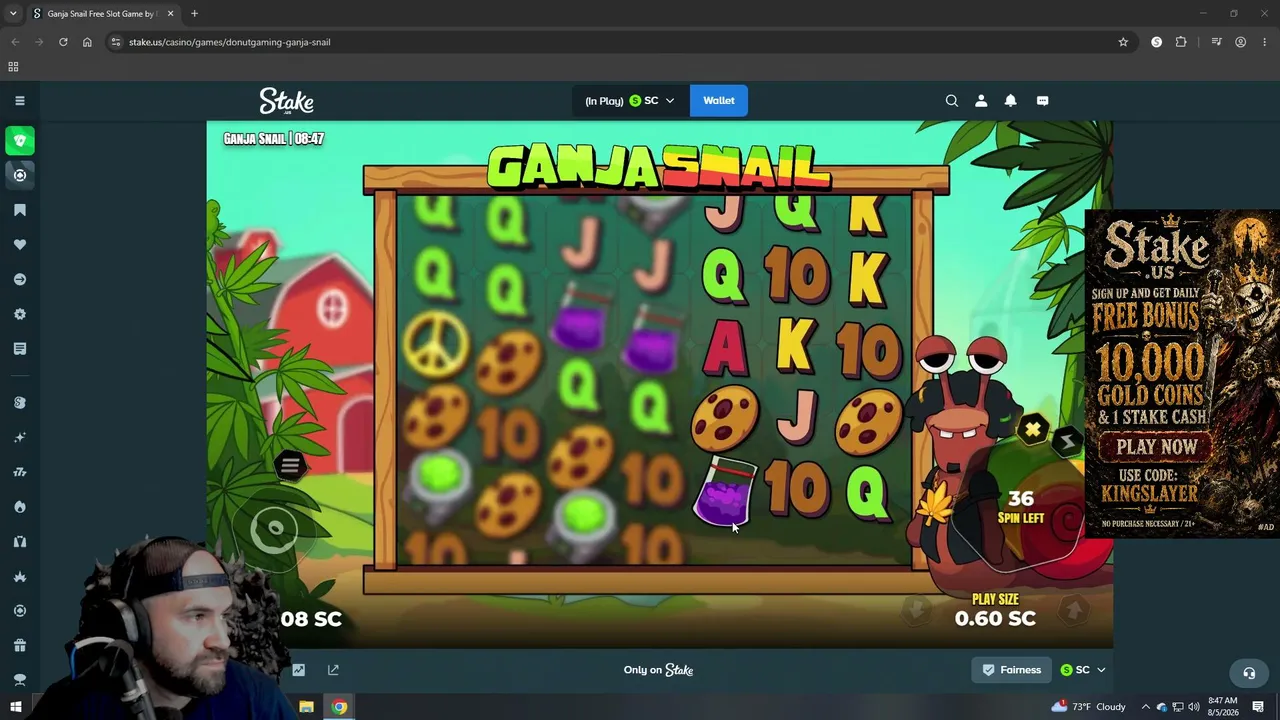The image size is (1280, 720).
Task: Open the chat bubble icon in header
Action: [1042, 100]
